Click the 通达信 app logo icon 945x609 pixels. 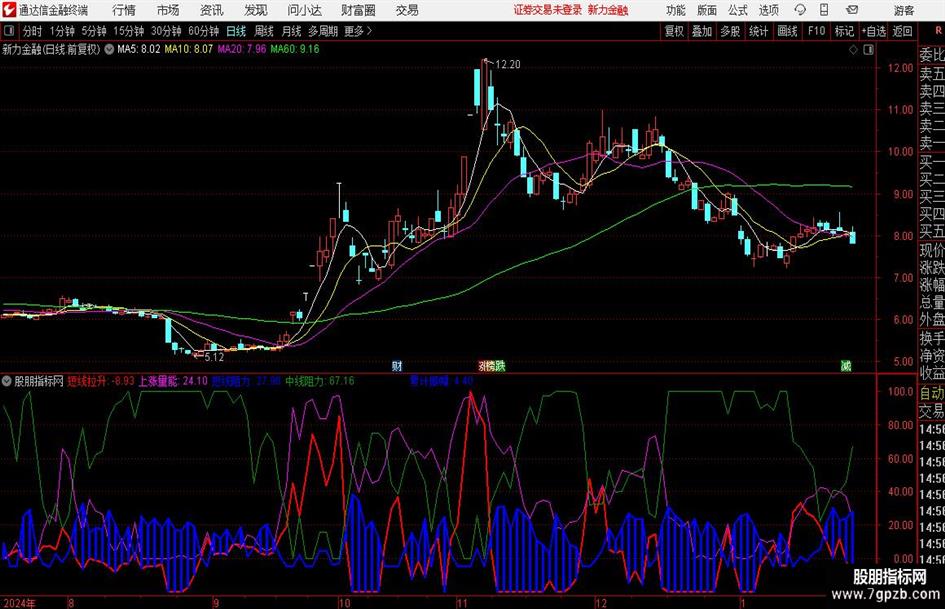[x=9, y=10]
